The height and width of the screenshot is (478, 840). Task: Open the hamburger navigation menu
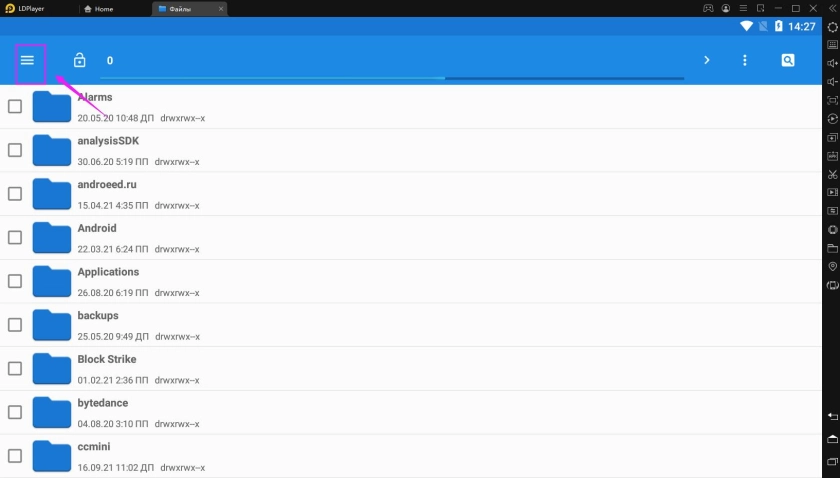tap(28, 61)
